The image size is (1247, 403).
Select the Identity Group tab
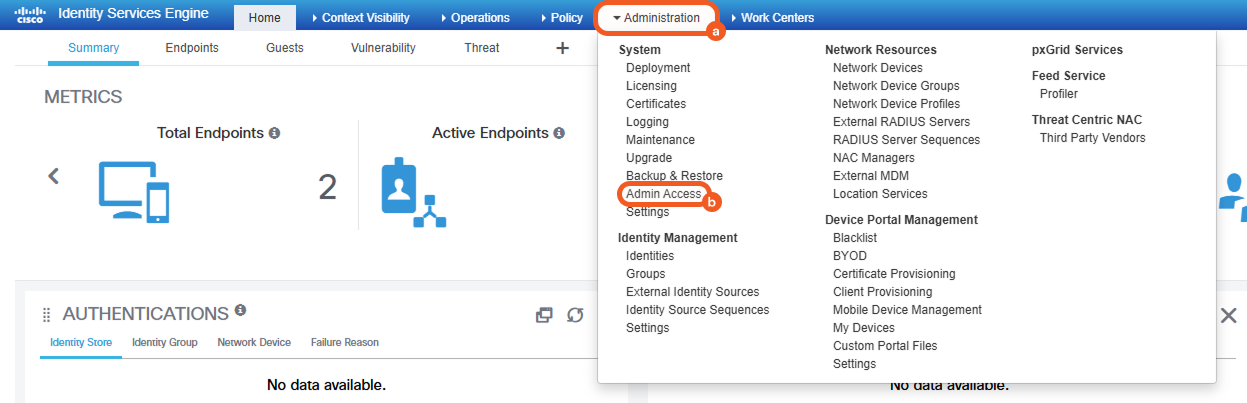point(164,342)
